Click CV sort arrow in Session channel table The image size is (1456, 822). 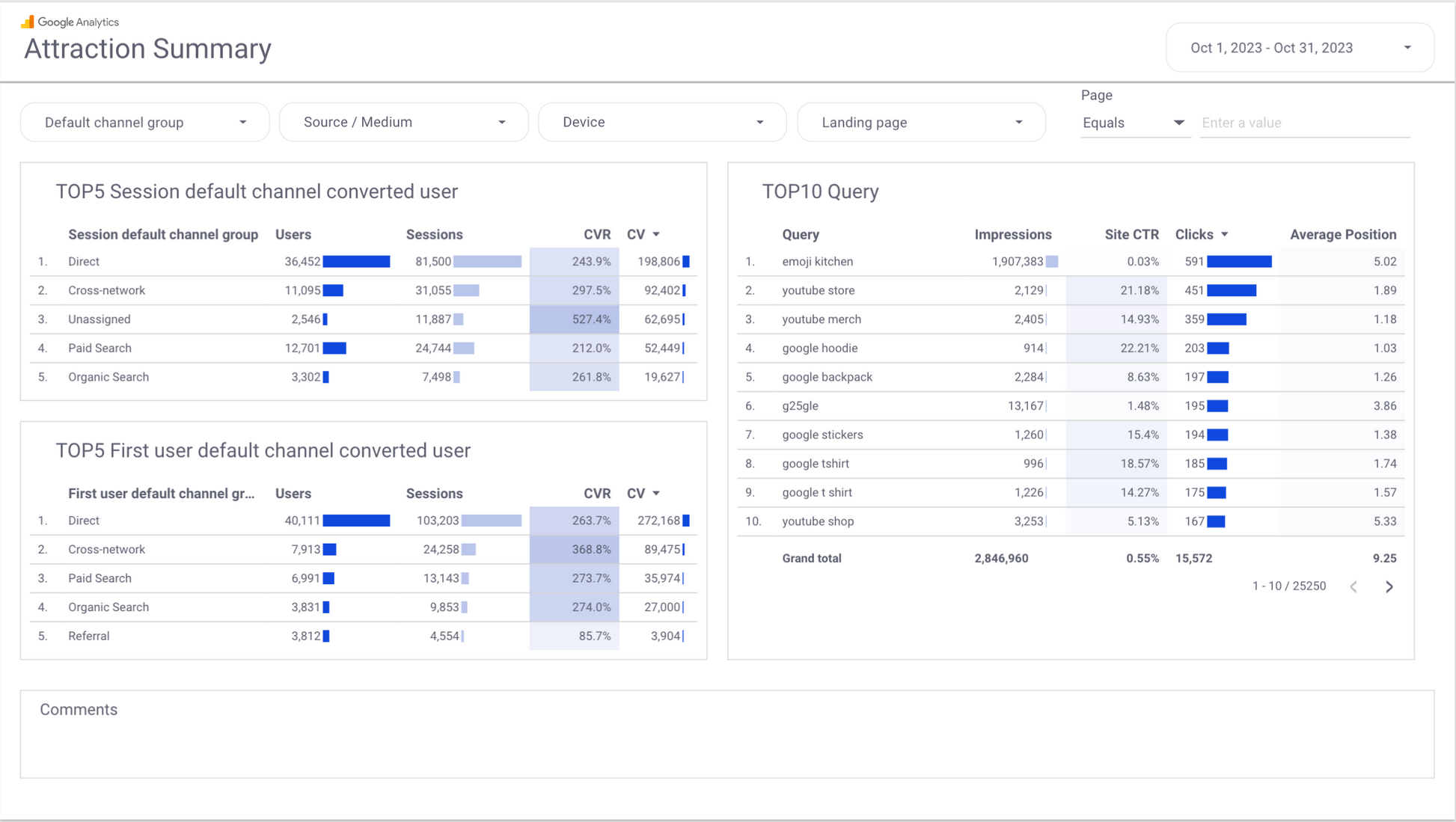(656, 235)
